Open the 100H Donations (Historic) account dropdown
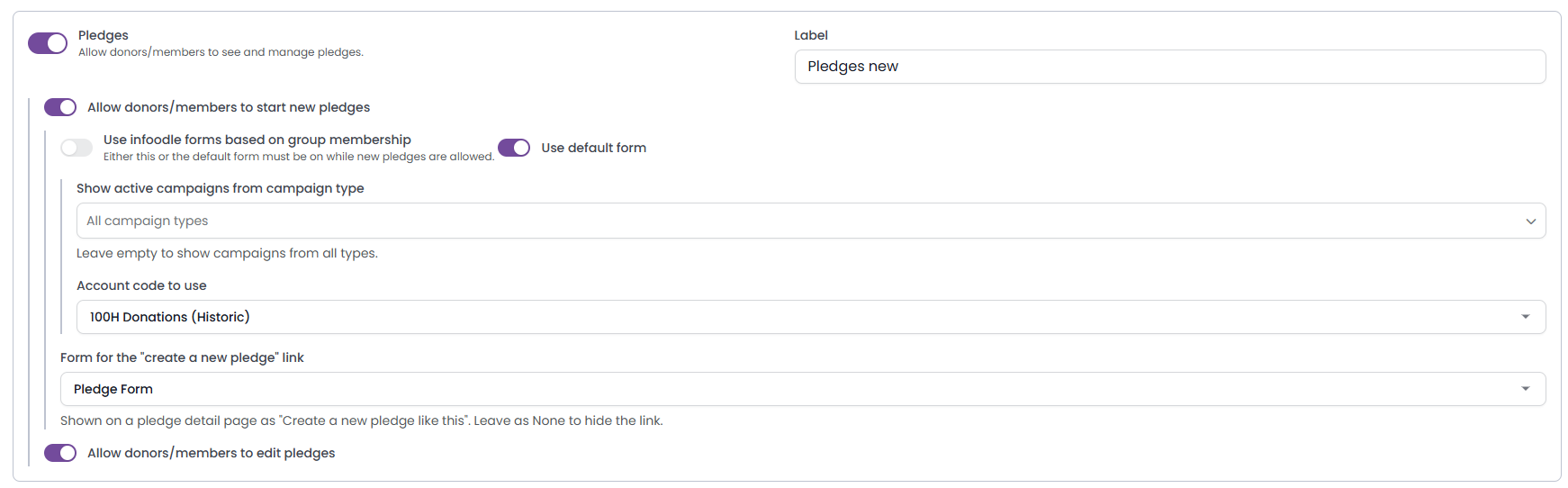Viewport: 1568px width, 488px height. [811, 317]
